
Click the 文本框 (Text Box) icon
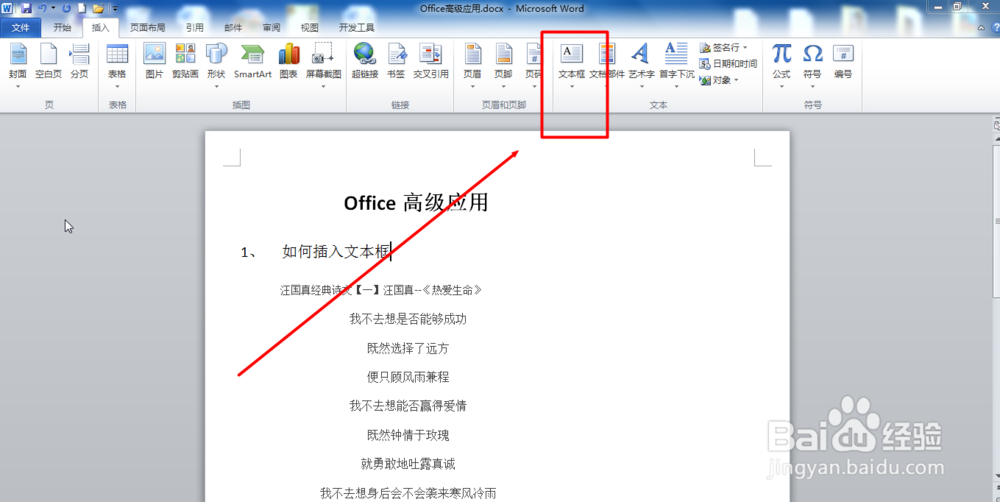tap(571, 54)
